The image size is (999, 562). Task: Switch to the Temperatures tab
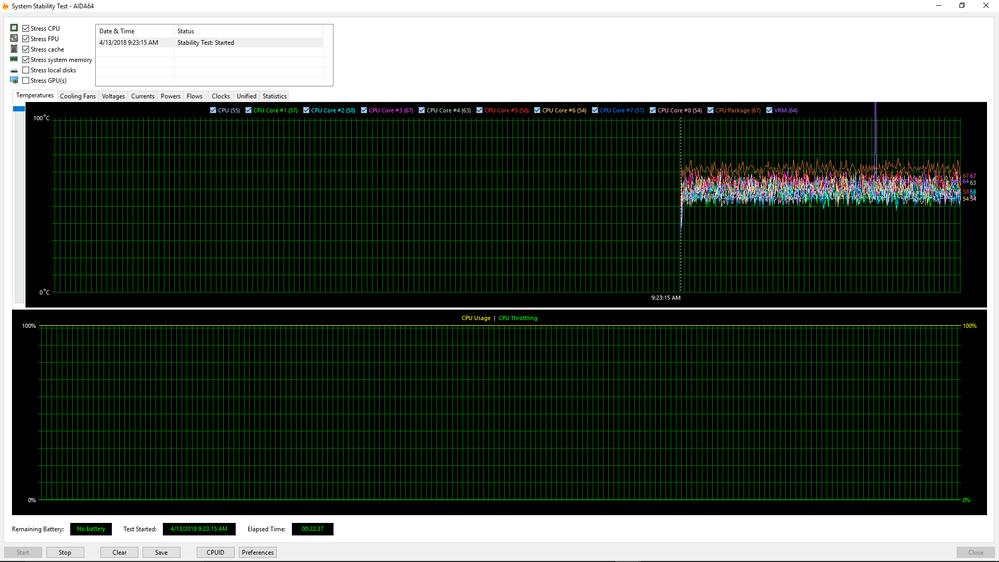coord(35,96)
